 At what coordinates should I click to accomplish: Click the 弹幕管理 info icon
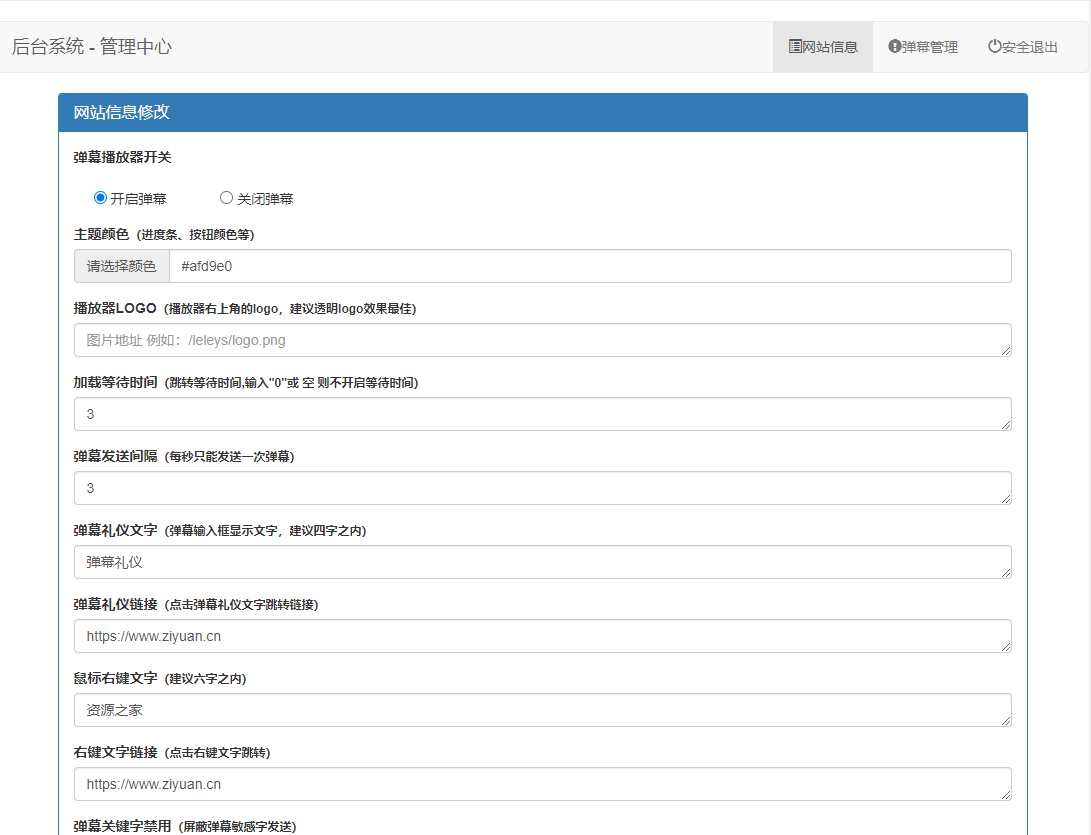[x=893, y=46]
